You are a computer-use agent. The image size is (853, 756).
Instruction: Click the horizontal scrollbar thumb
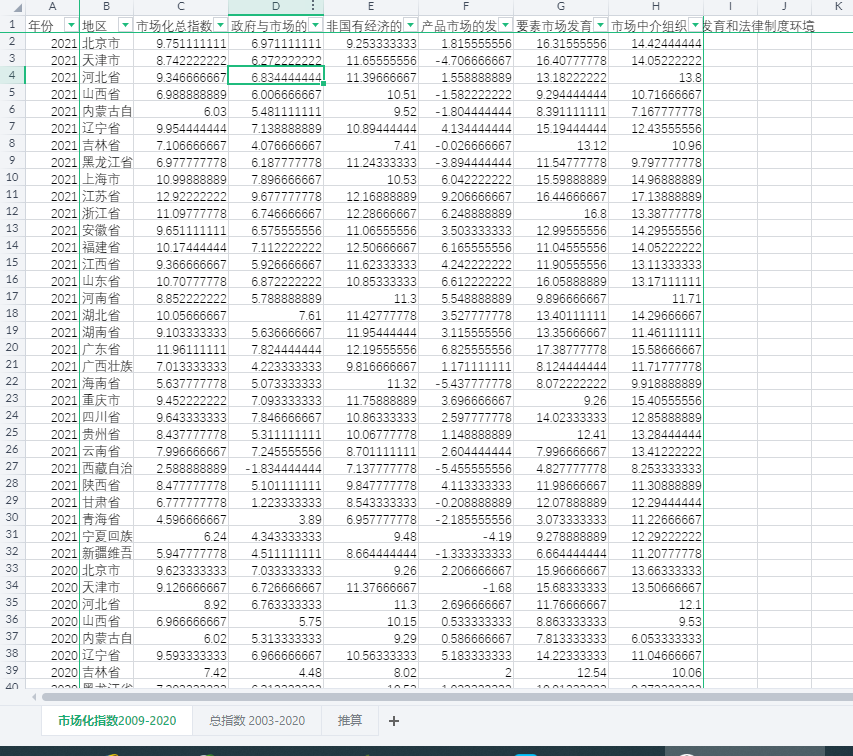pos(200,696)
